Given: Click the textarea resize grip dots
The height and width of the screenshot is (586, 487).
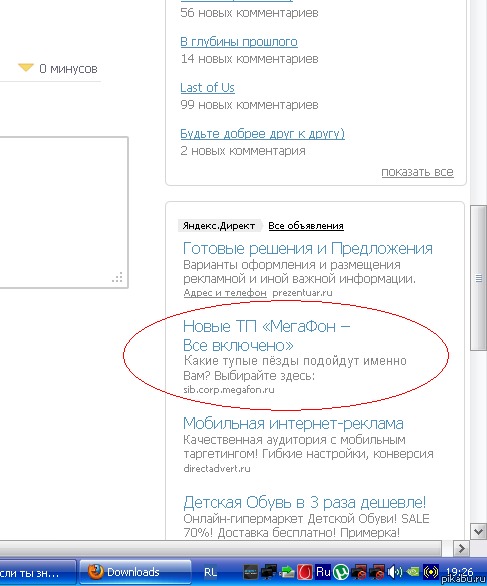Looking at the screenshot, I should (117, 278).
